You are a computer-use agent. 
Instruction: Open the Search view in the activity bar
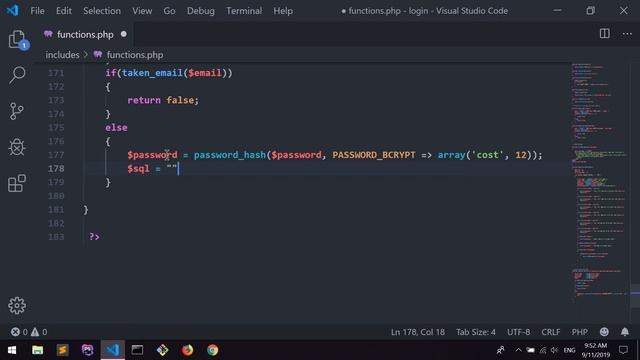pos(17,75)
